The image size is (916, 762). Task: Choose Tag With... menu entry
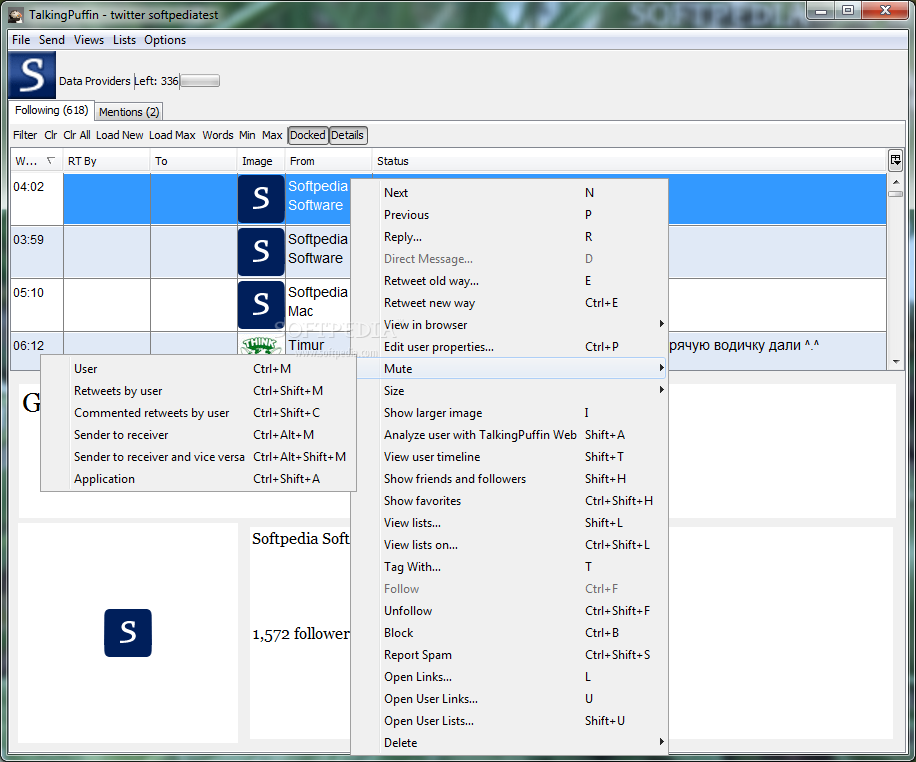(x=509, y=567)
